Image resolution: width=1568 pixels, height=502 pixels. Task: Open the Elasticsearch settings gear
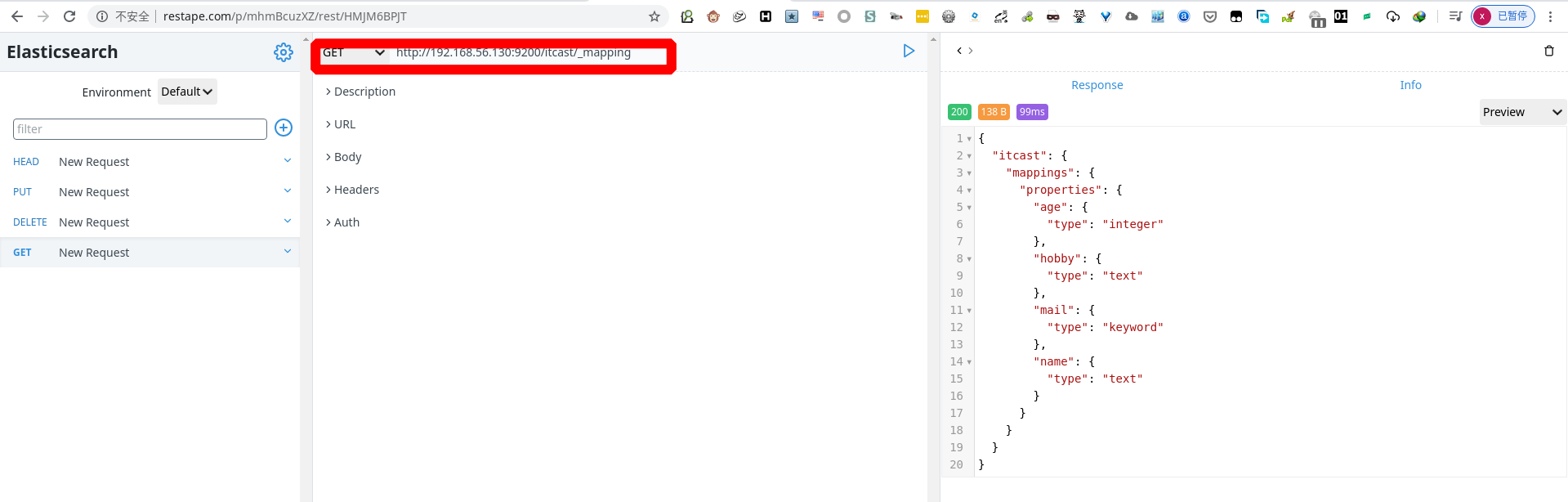coord(284,52)
